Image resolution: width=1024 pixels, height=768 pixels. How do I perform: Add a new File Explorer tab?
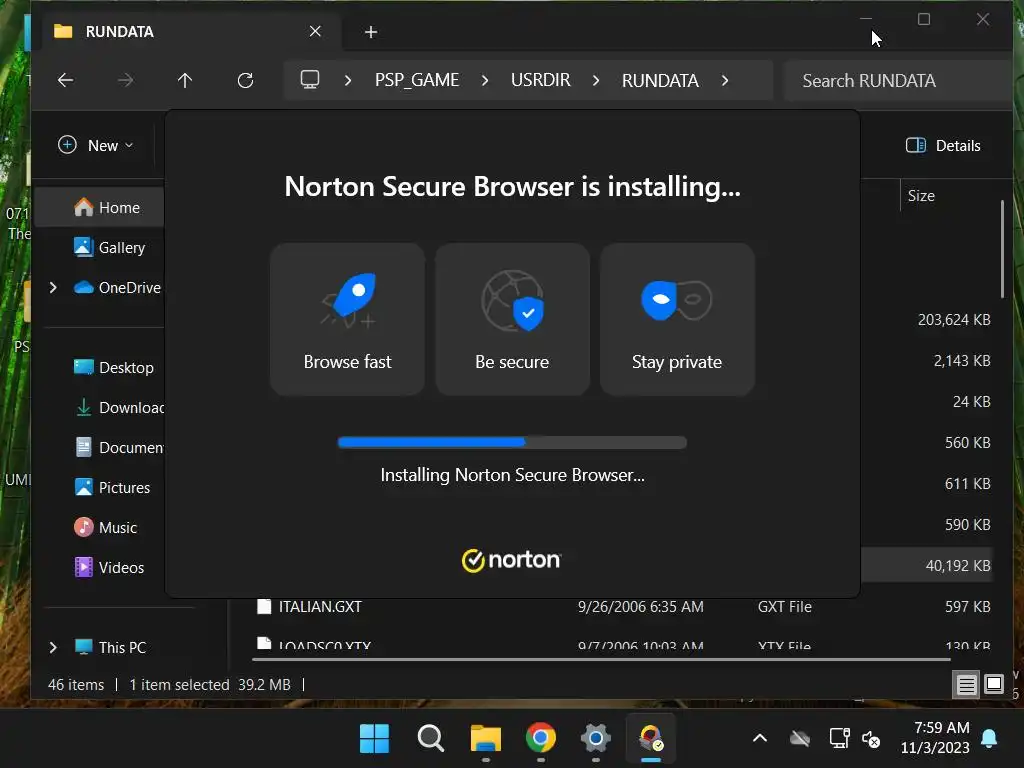[x=370, y=32]
